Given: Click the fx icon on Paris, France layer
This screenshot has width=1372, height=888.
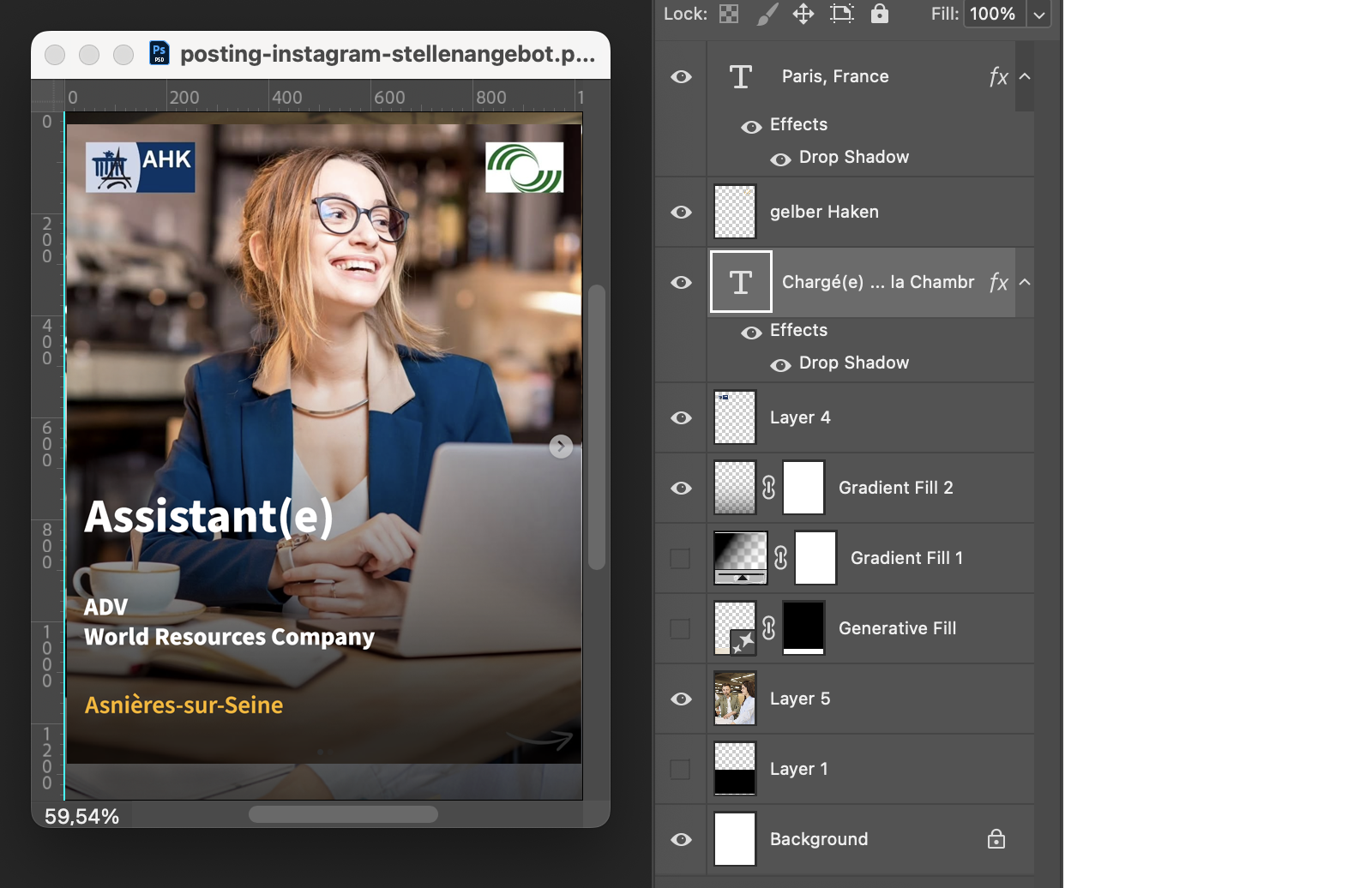Looking at the screenshot, I should pyautogui.click(x=998, y=77).
